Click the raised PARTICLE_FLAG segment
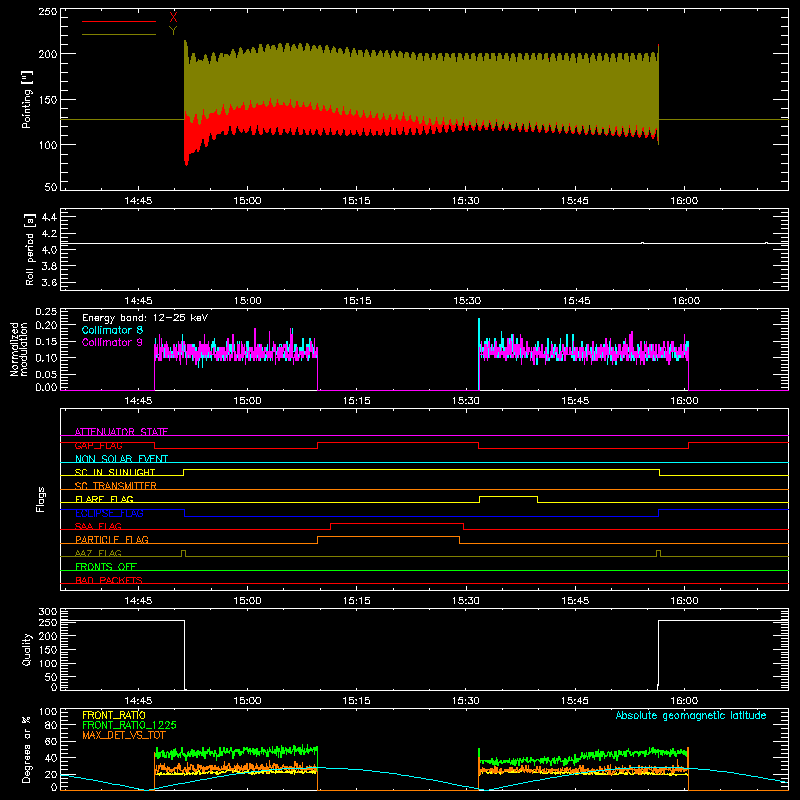 (388, 537)
